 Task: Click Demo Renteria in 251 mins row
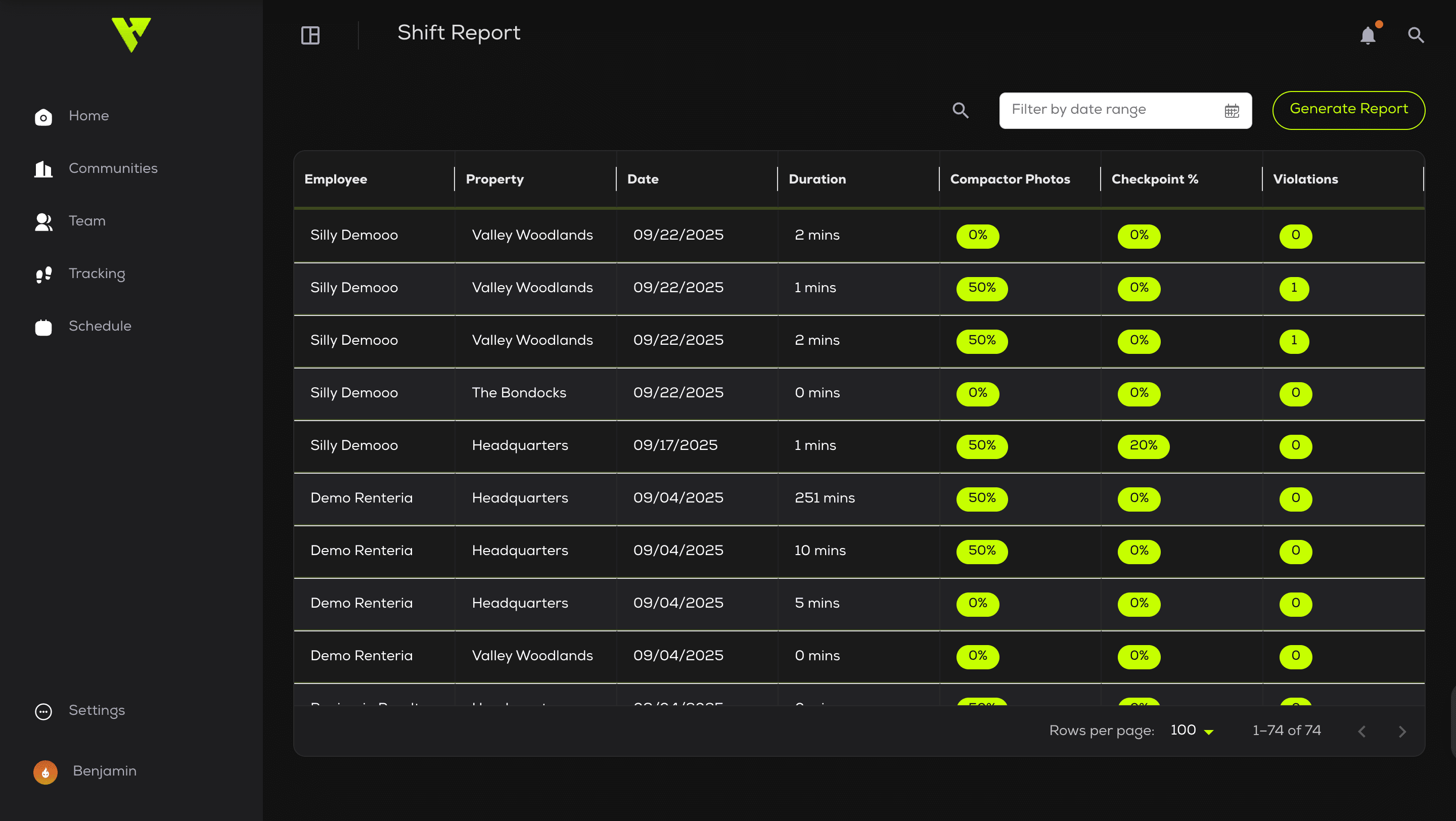click(361, 498)
